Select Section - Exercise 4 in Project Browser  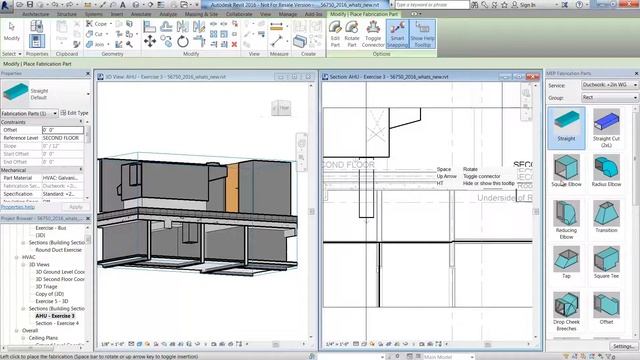point(57,323)
